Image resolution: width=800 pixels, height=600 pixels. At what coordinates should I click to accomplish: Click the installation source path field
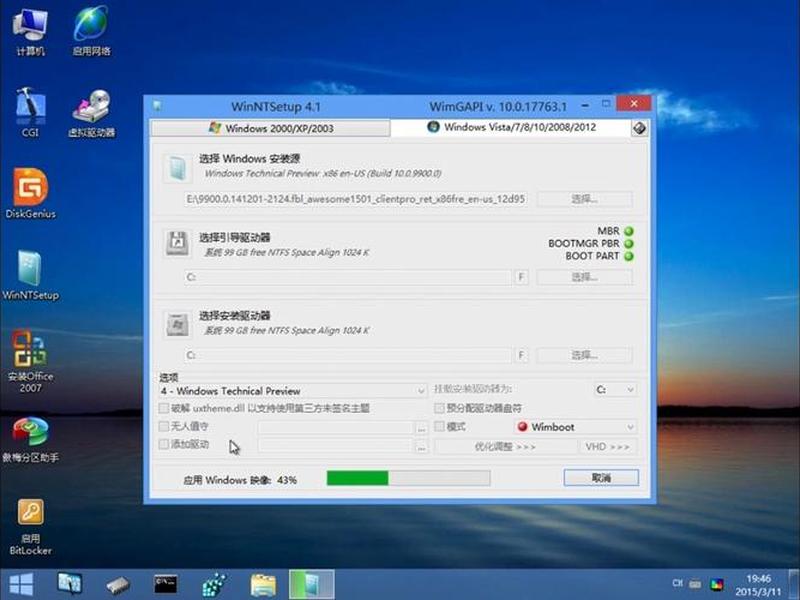pyautogui.click(x=356, y=199)
